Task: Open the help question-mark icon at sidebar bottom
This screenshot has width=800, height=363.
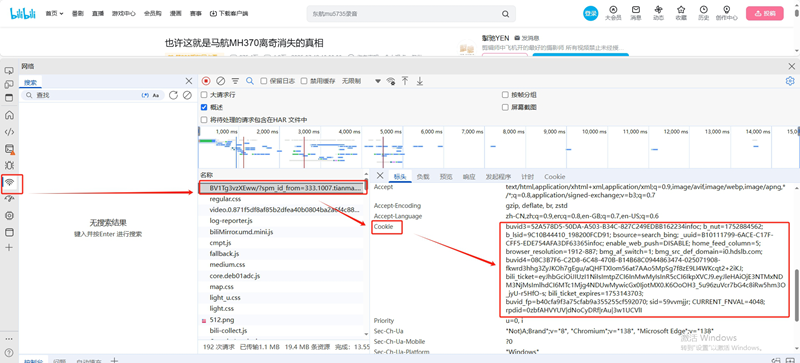Action: [x=9, y=353]
